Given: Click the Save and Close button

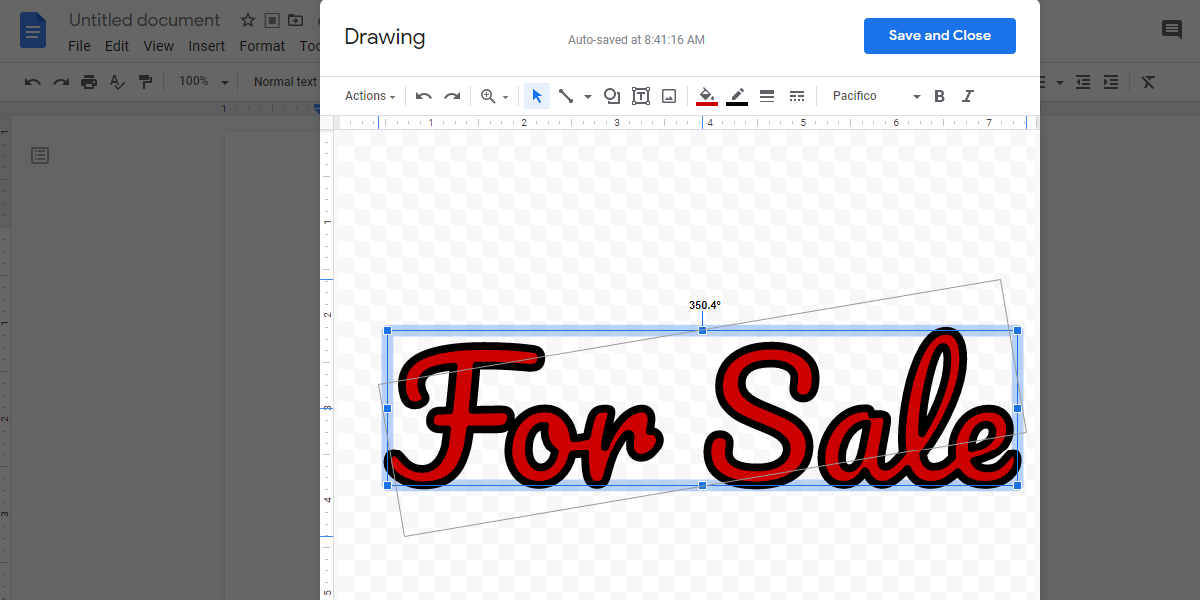Looking at the screenshot, I should pyautogui.click(x=939, y=35).
